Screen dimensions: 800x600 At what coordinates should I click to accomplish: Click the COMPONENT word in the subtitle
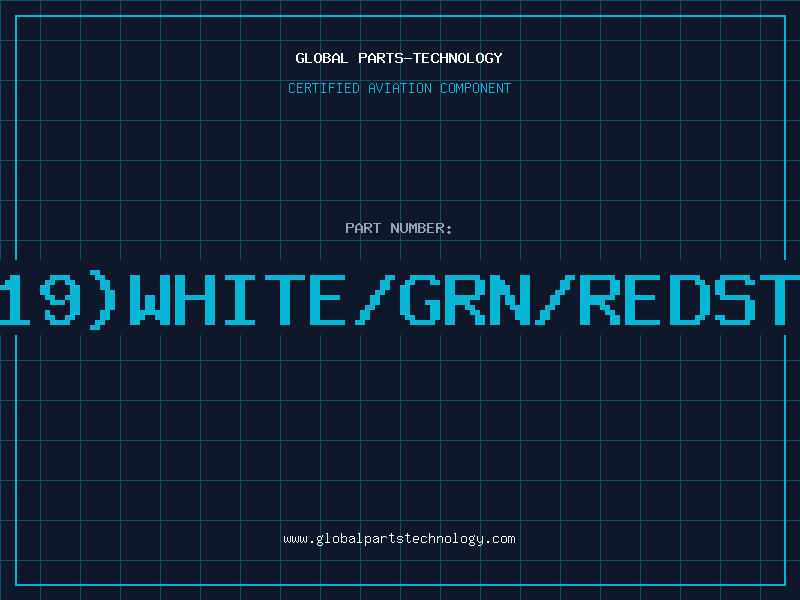tap(476, 88)
